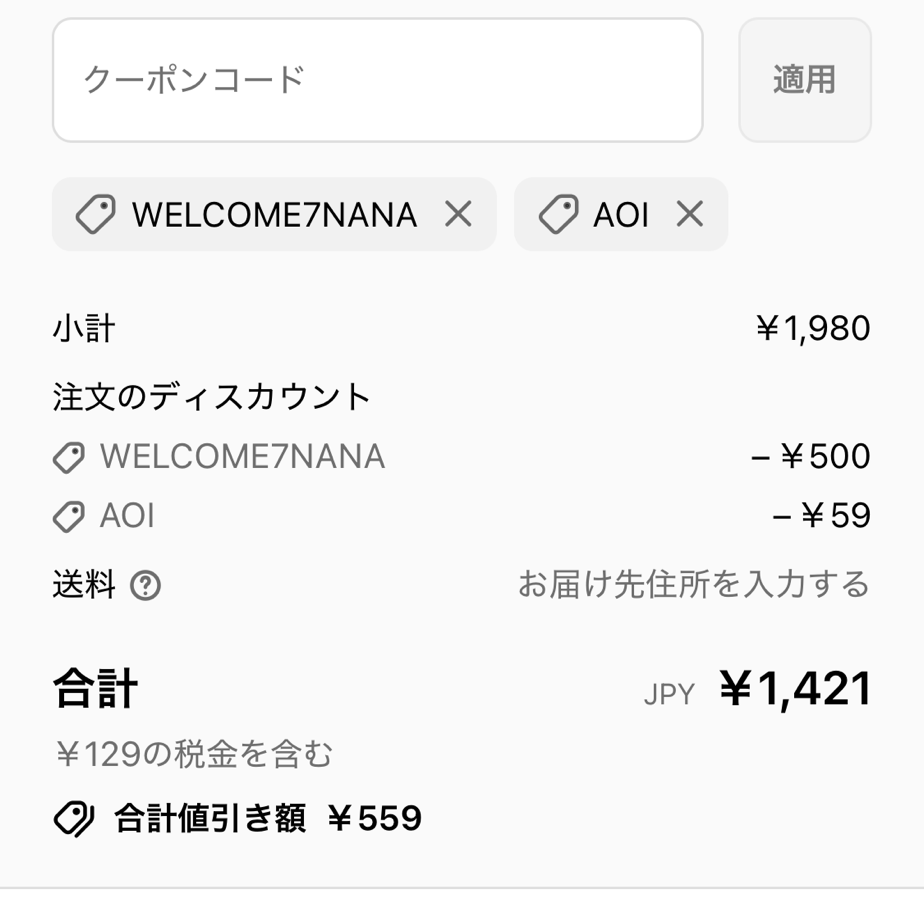Click tag icon on AOI chip
This screenshot has width=924, height=924.
[558, 215]
